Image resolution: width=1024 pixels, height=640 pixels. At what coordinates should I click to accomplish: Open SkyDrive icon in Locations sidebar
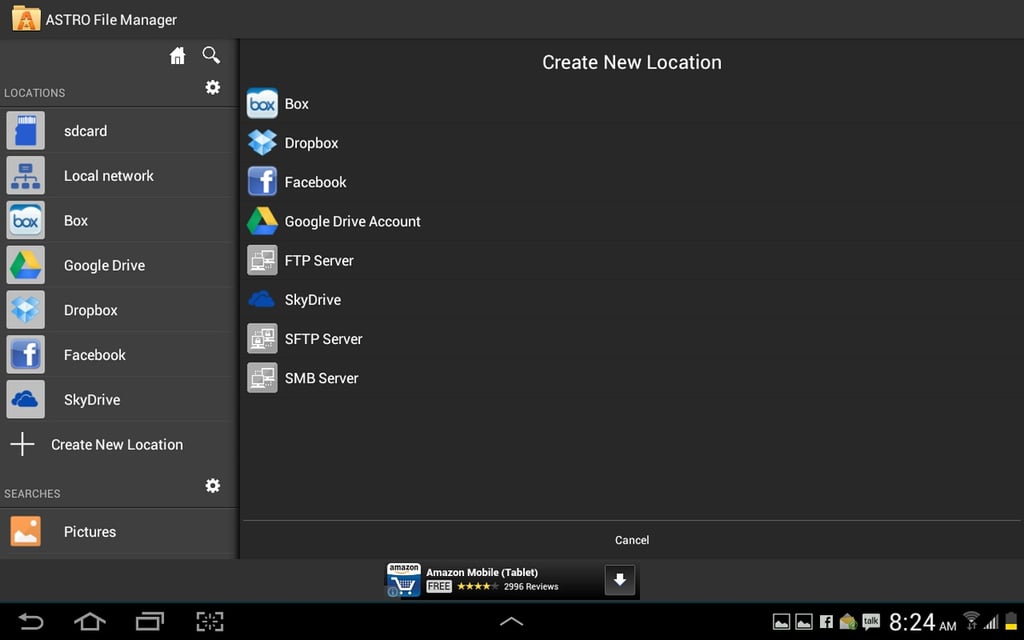25,399
